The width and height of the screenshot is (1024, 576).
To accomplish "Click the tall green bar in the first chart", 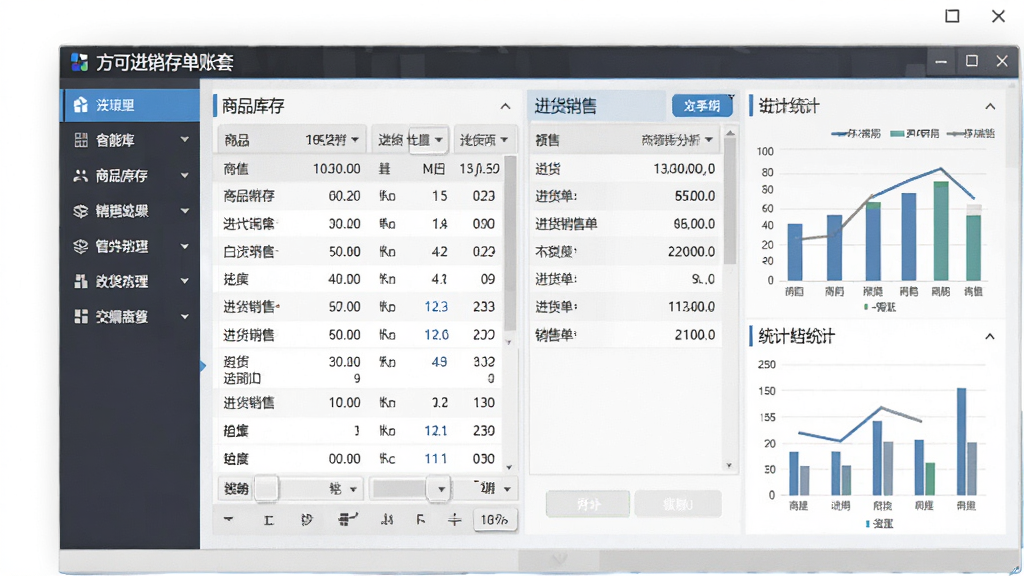I will point(941,231).
